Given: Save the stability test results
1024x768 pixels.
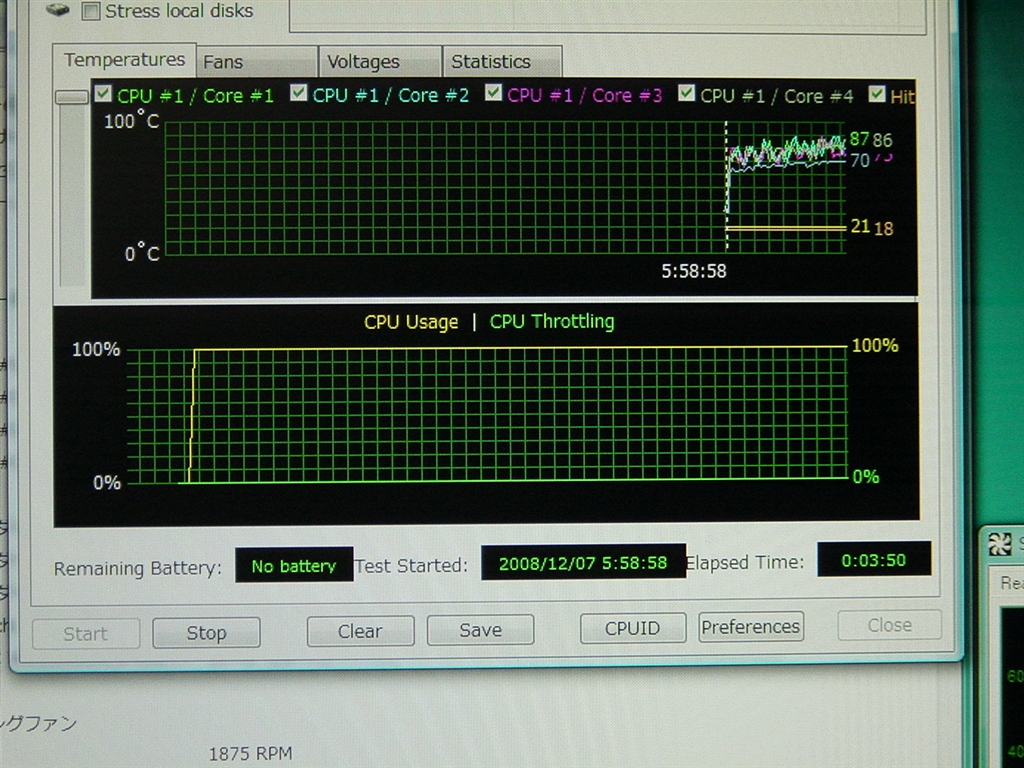Looking at the screenshot, I should coord(481,630).
